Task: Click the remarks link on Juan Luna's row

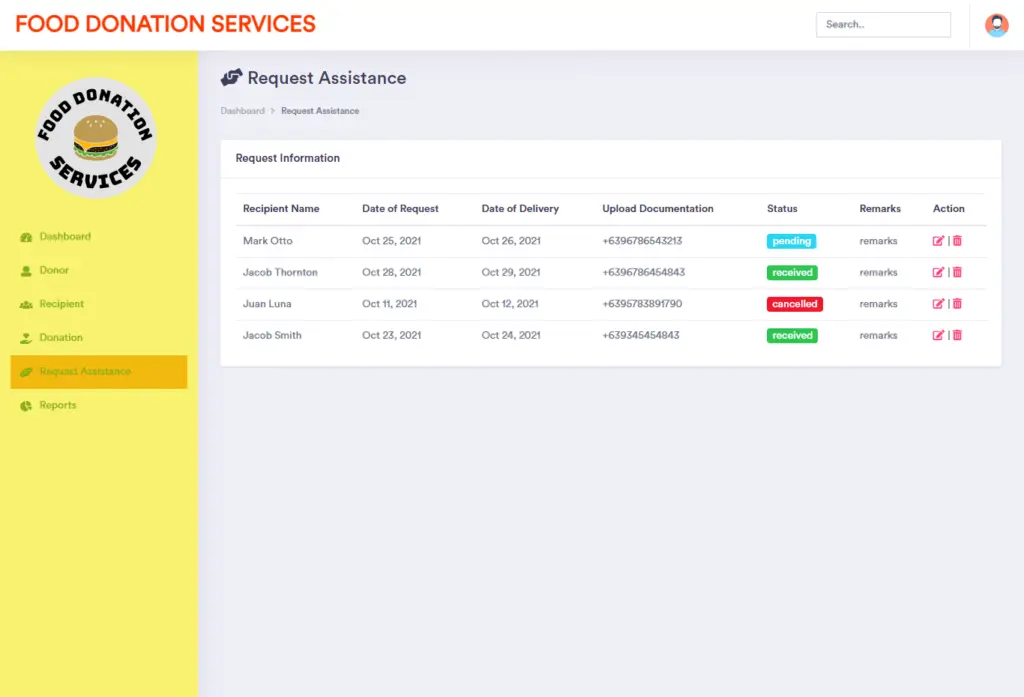Action: (x=878, y=303)
